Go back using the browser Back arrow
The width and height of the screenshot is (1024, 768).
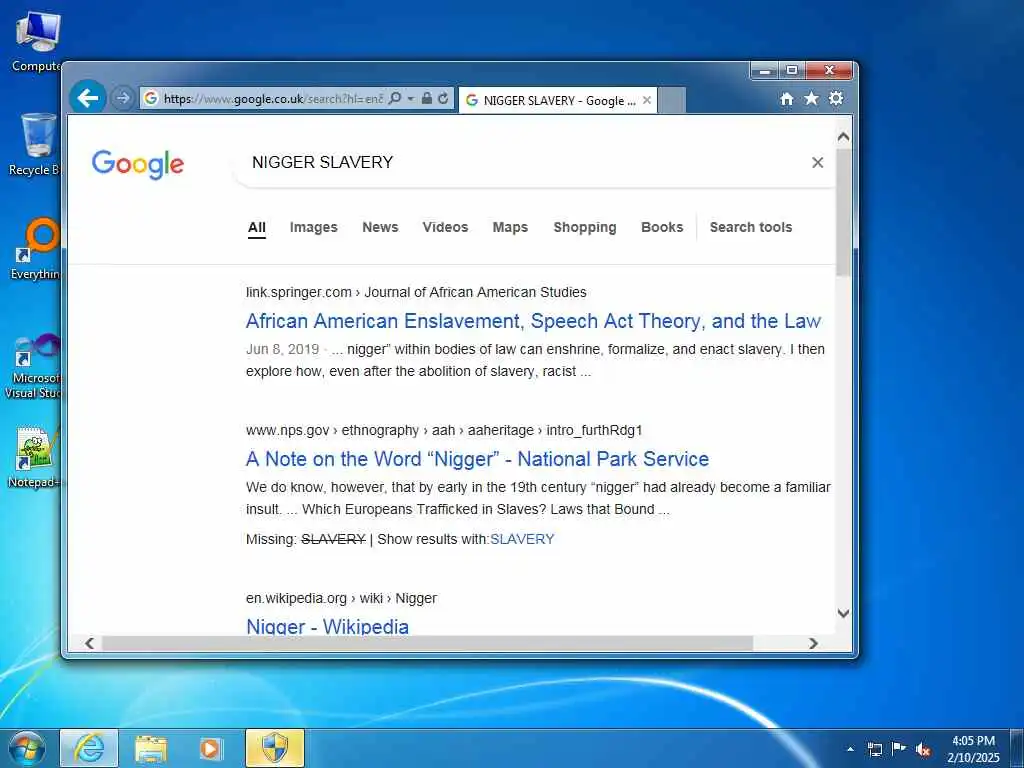[x=88, y=98]
